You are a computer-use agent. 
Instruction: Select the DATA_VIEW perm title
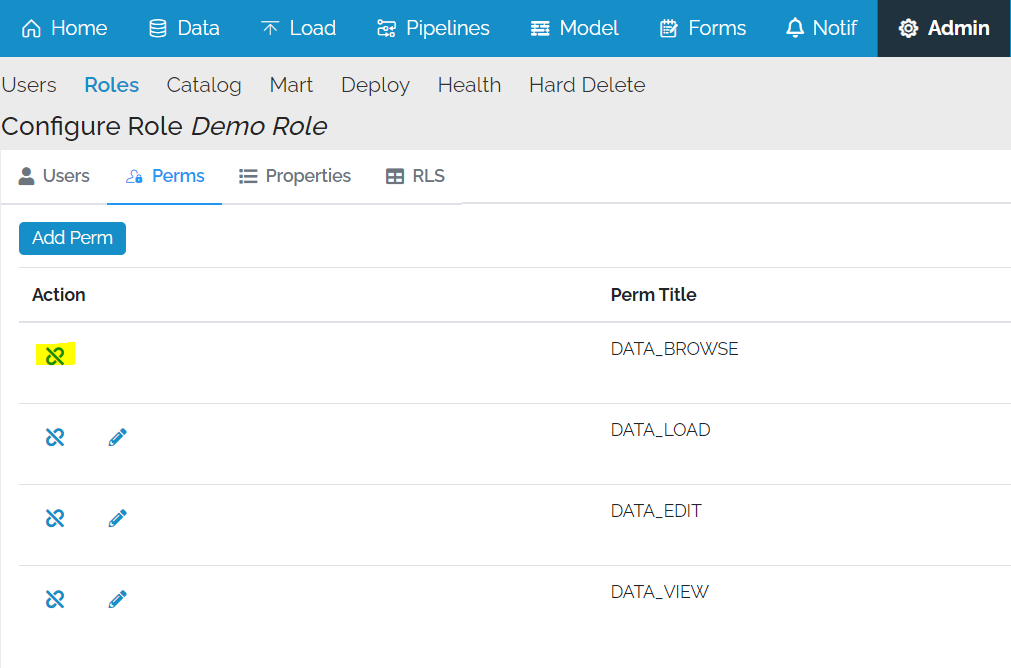[660, 592]
